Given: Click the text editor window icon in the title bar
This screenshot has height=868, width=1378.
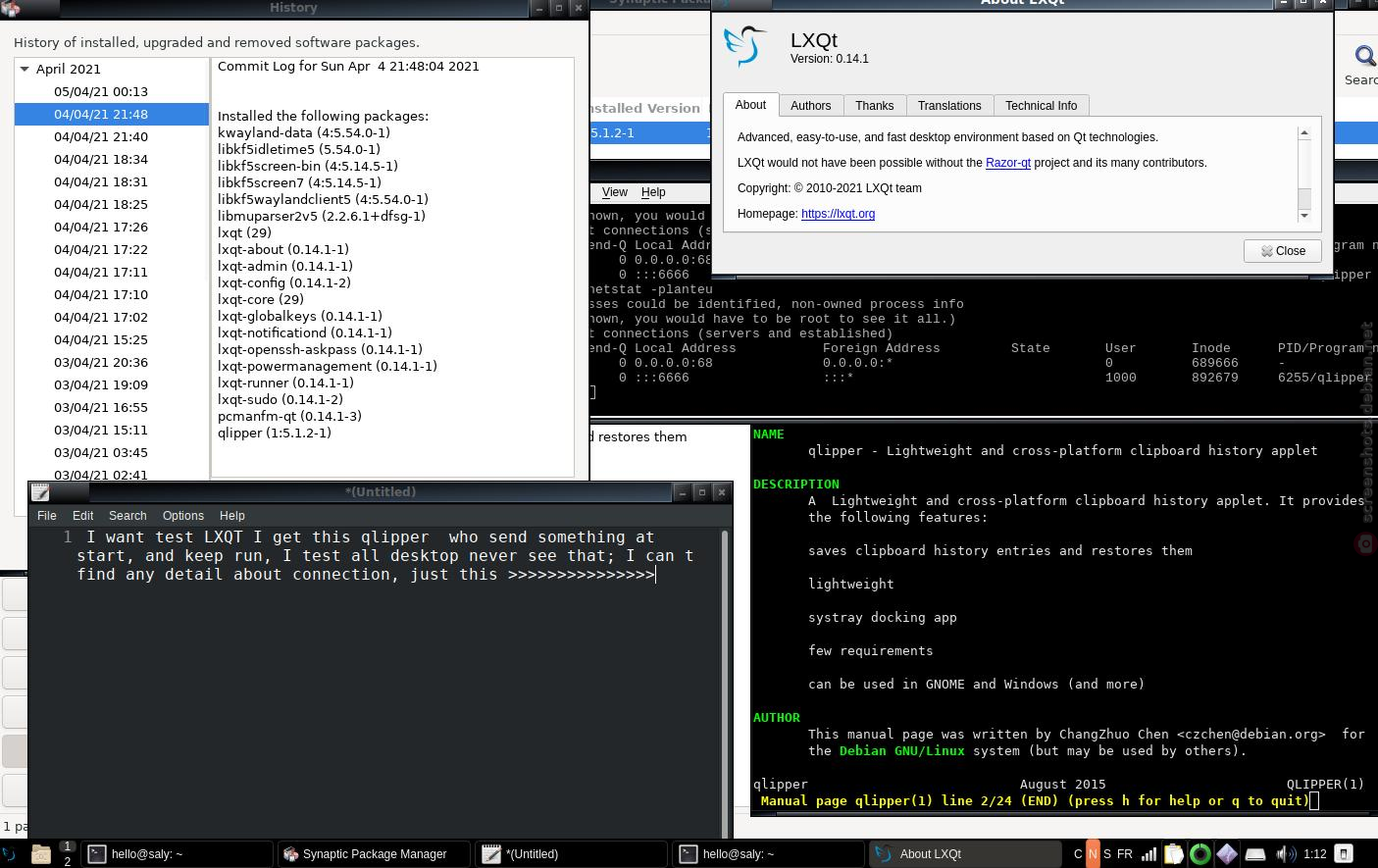Looking at the screenshot, I should click(40, 491).
